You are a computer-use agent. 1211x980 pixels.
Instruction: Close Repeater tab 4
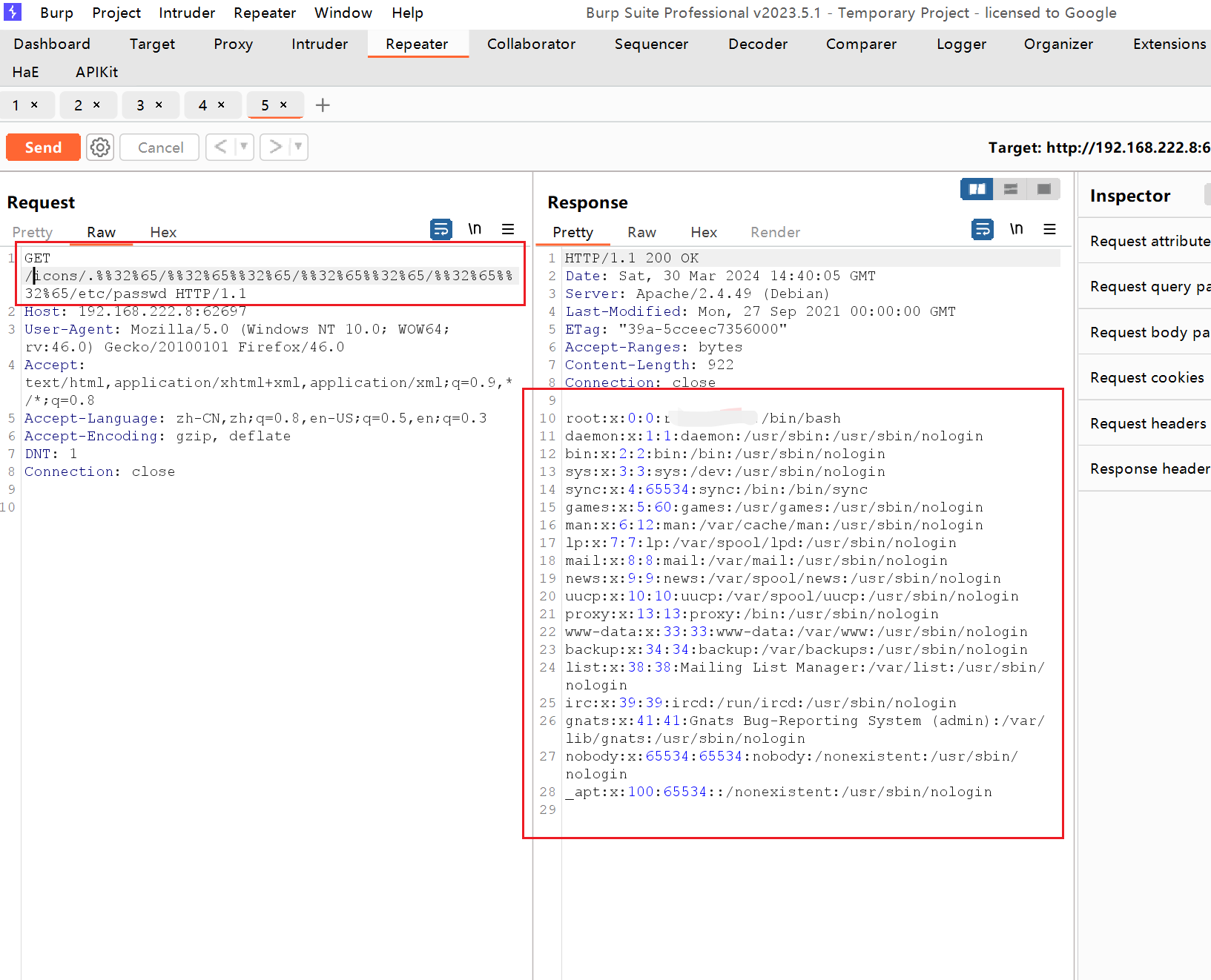point(221,105)
